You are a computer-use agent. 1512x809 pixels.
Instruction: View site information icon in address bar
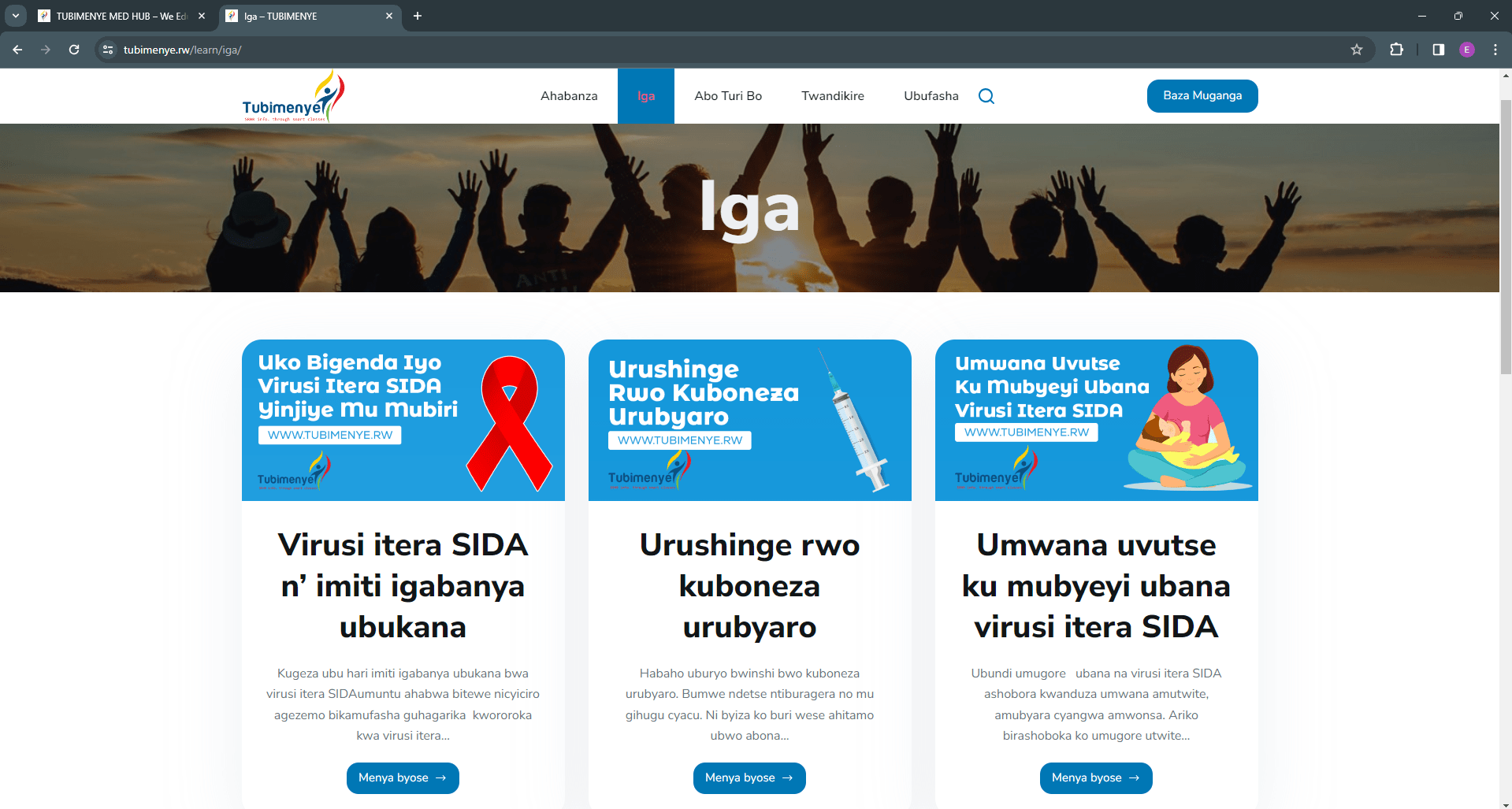pos(108,50)
